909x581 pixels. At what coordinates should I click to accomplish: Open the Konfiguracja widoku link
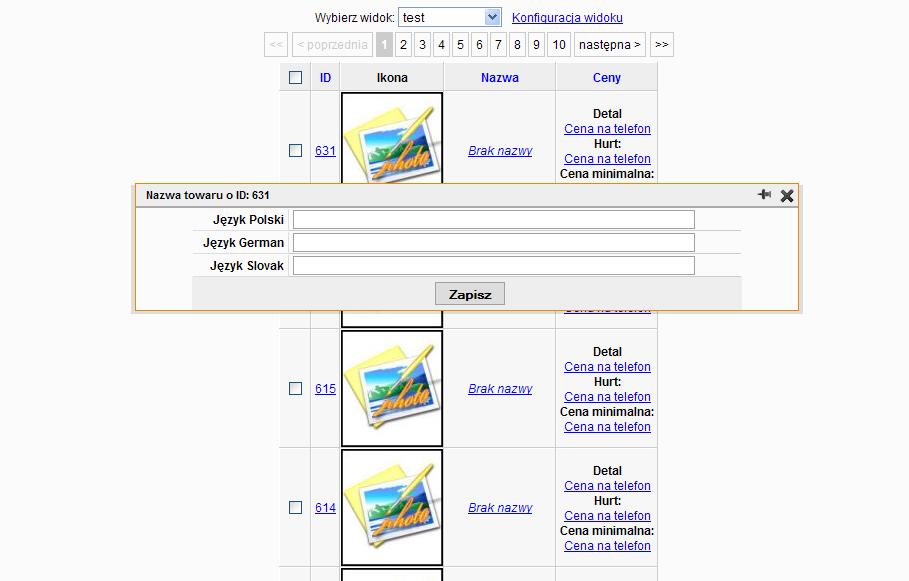(x=567, y=17)
